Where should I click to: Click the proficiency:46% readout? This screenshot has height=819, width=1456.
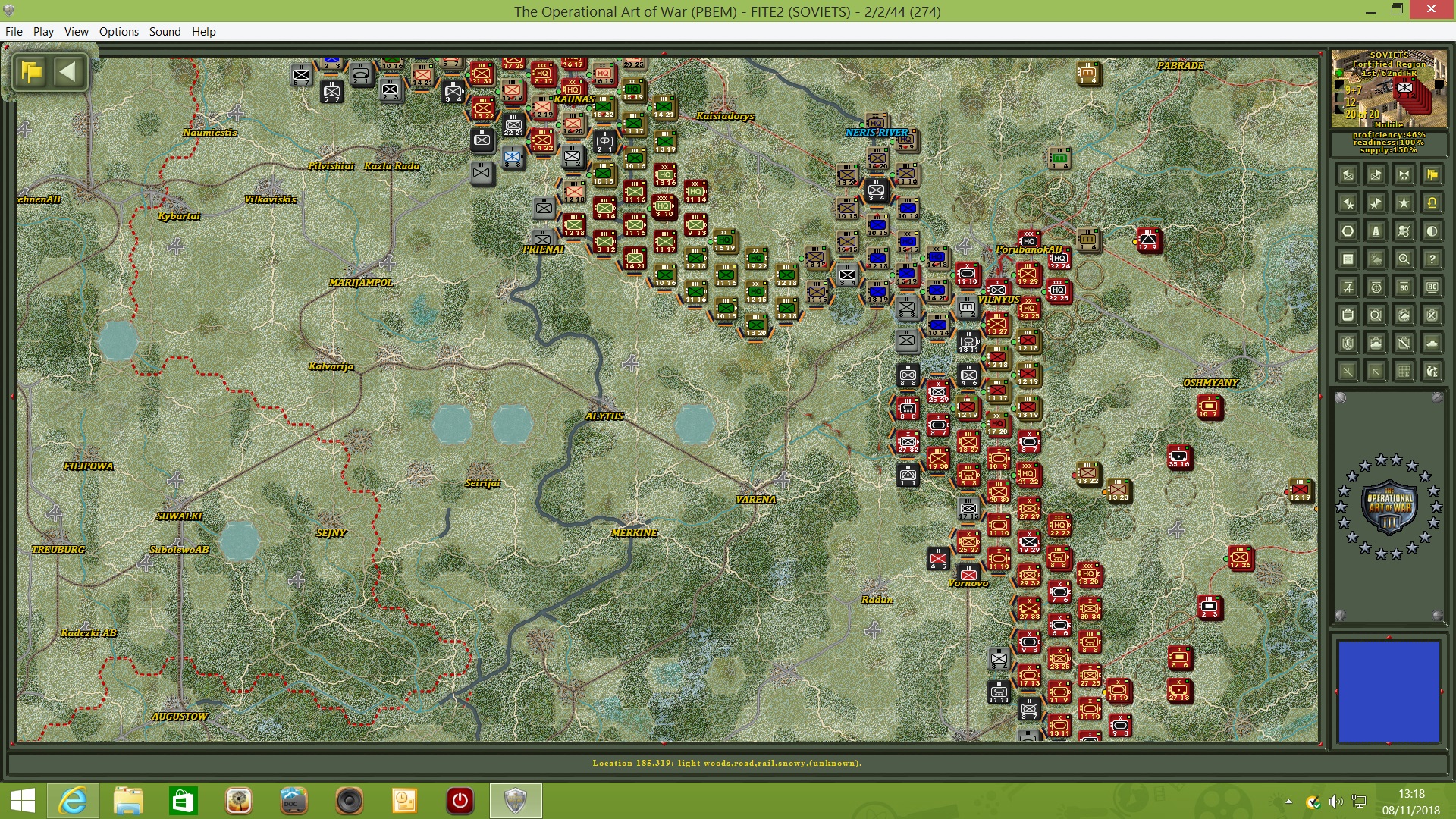[1389, 135]
